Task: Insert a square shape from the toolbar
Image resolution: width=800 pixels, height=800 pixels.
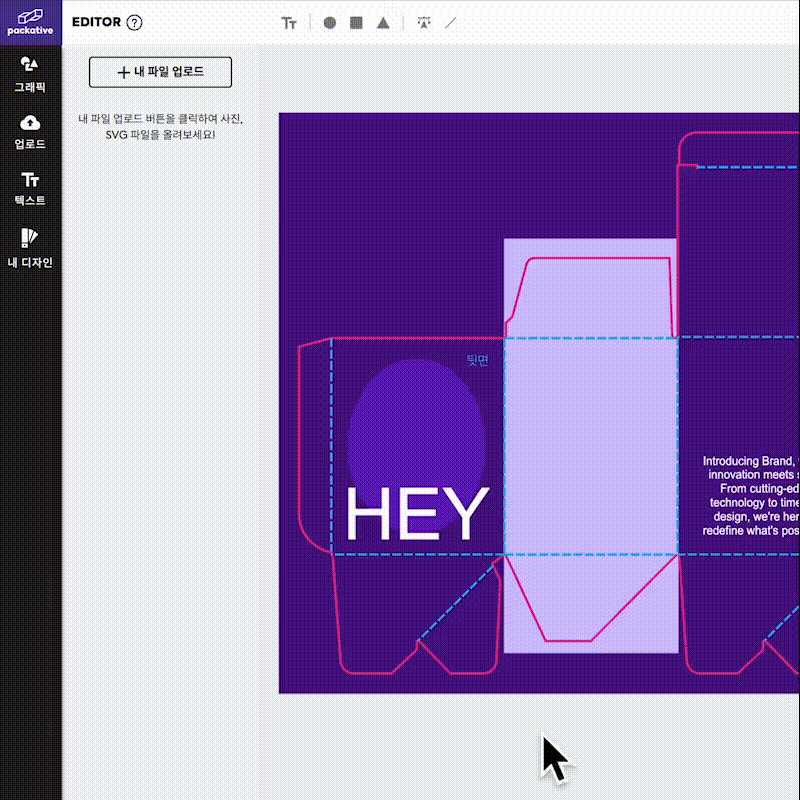Action: pos(355,22)
